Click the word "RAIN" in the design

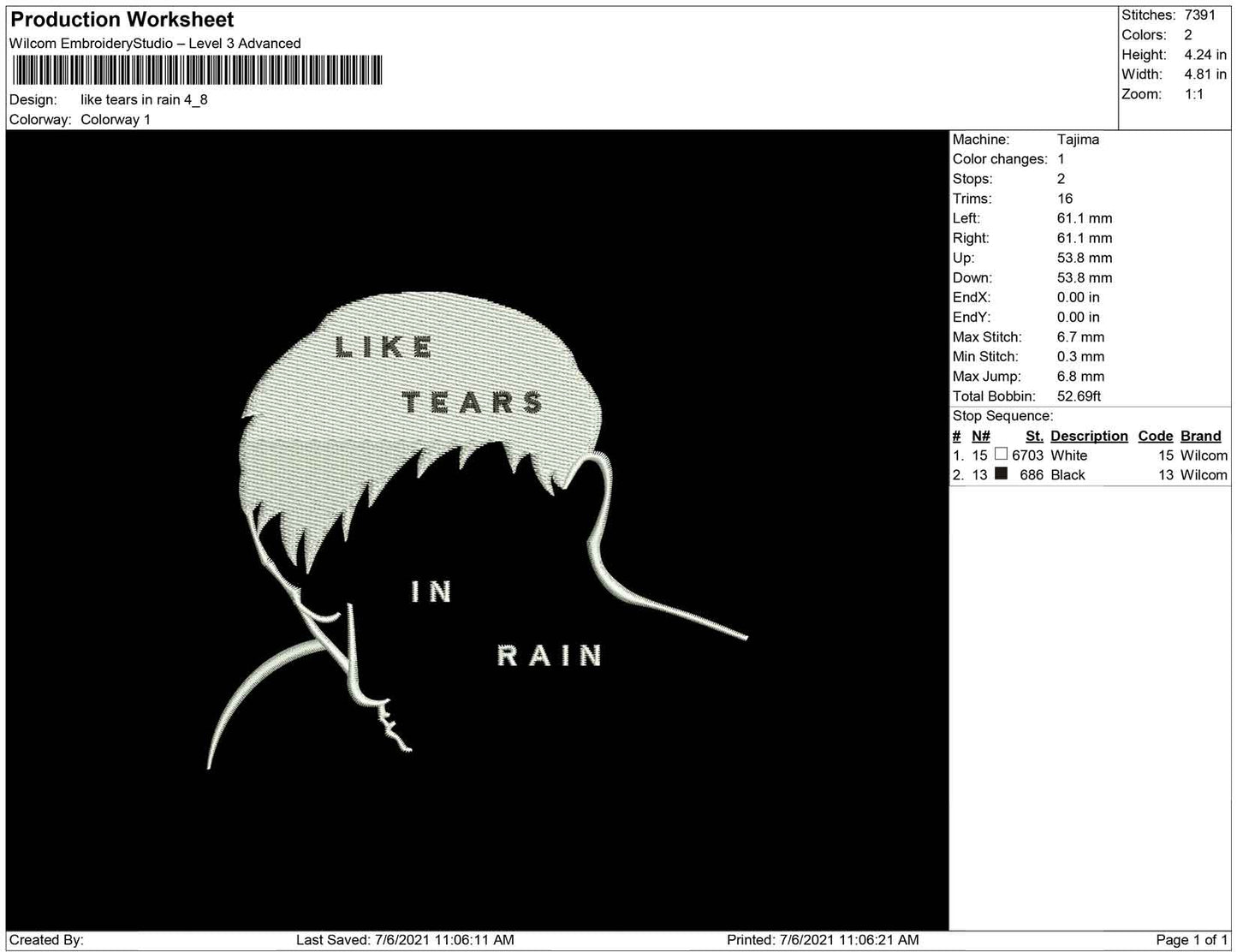pyautogui.click(x=549, y=656)
